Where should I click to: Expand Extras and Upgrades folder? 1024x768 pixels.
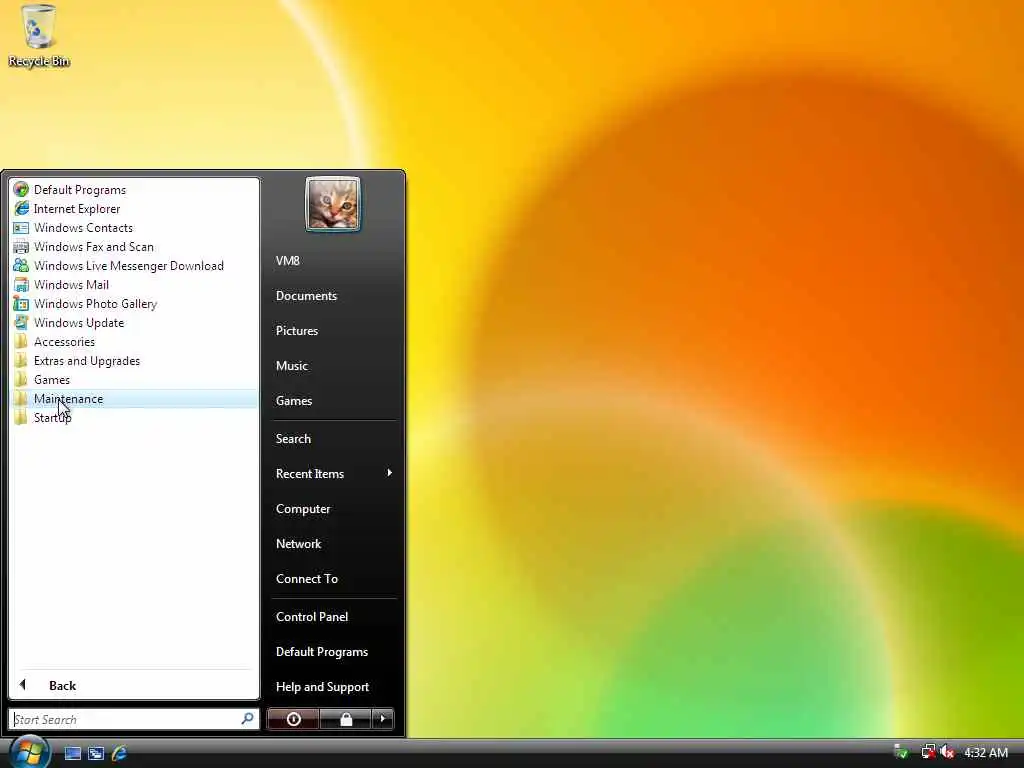pyautogui.click(x=135, y=360)
